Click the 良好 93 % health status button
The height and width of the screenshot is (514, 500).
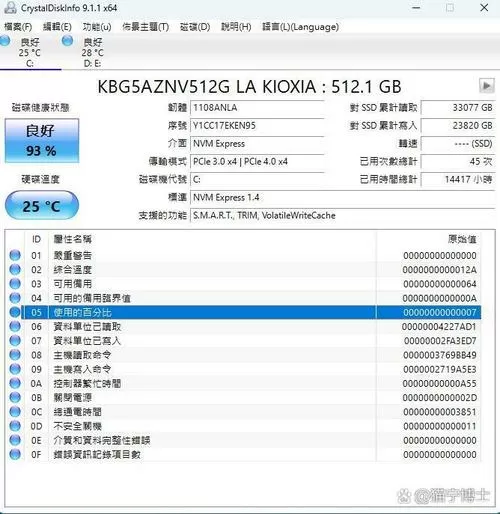point(42,140)
